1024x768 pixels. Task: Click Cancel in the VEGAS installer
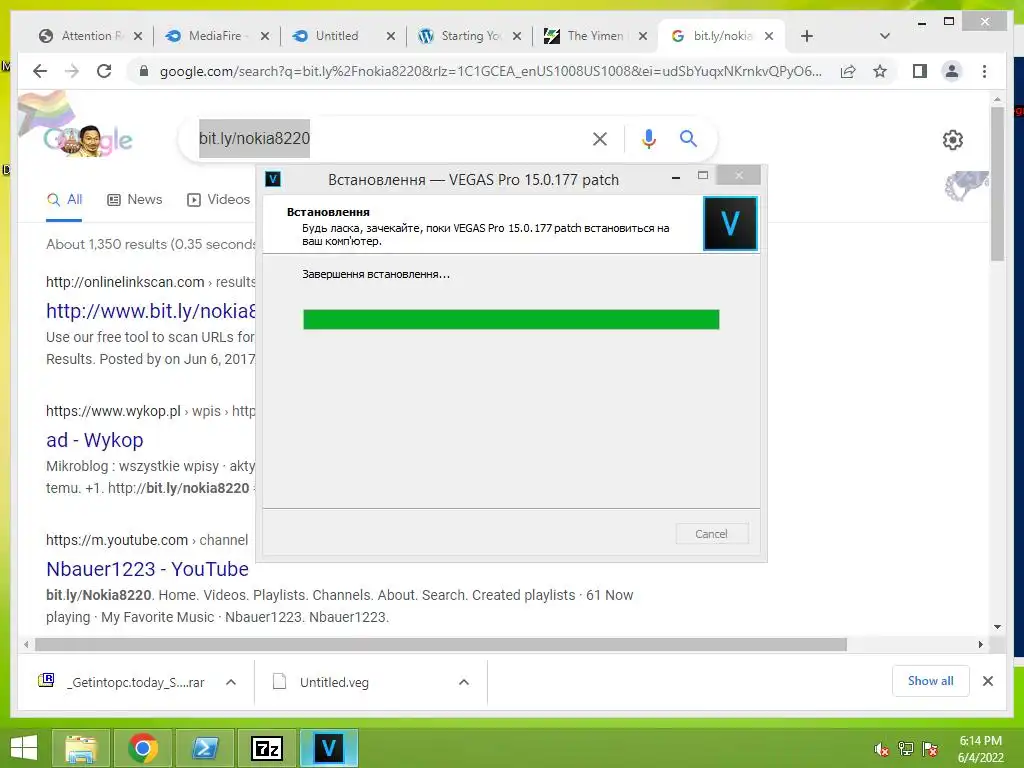tap(711, 534)
